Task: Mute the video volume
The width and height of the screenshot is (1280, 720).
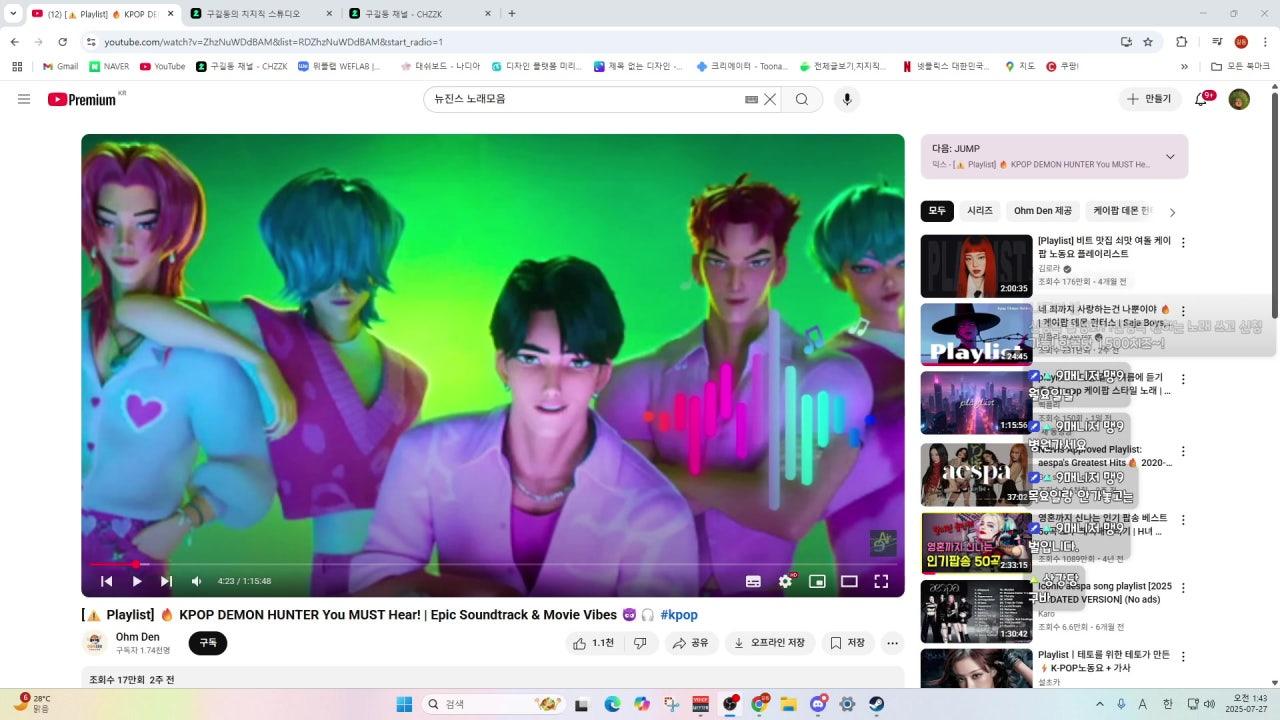Action: click(x=197, y=581)
